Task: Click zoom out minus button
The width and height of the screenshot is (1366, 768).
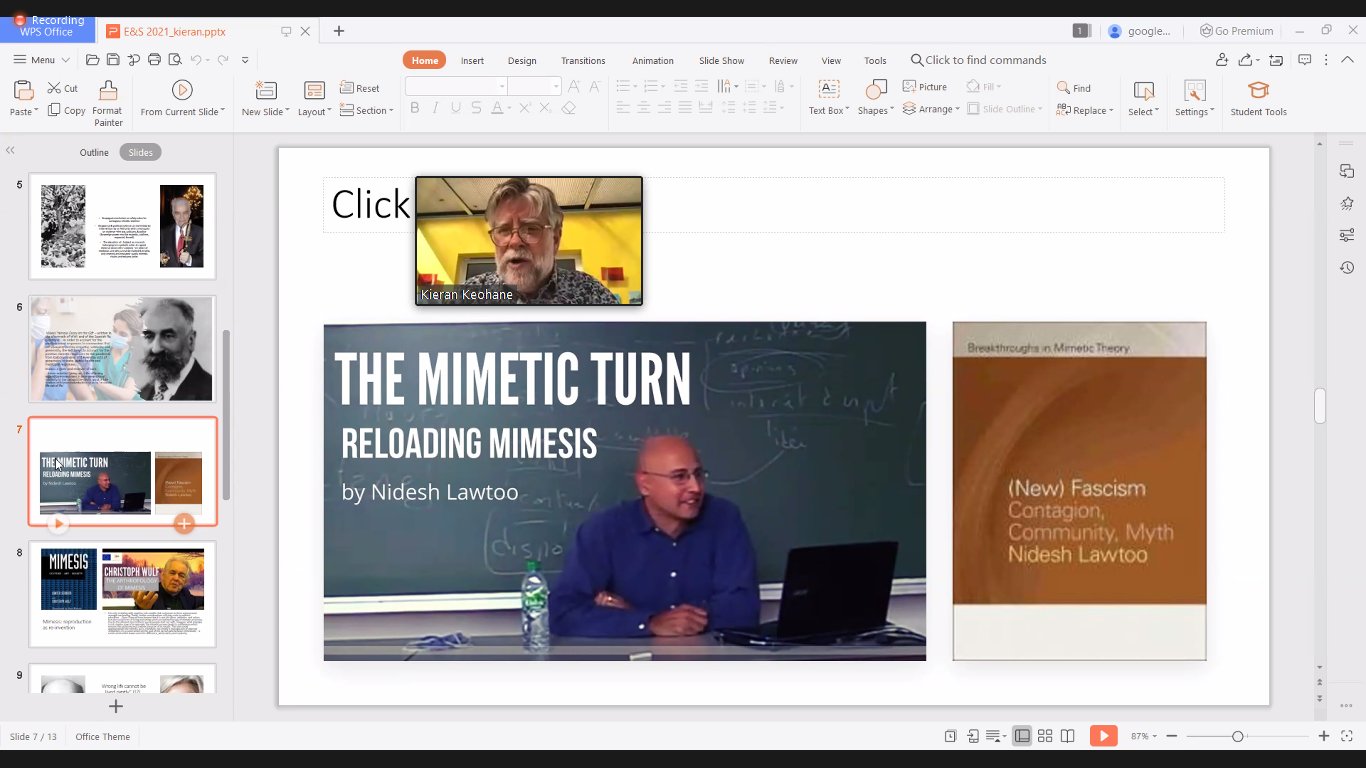Action: click(1172, 736)
